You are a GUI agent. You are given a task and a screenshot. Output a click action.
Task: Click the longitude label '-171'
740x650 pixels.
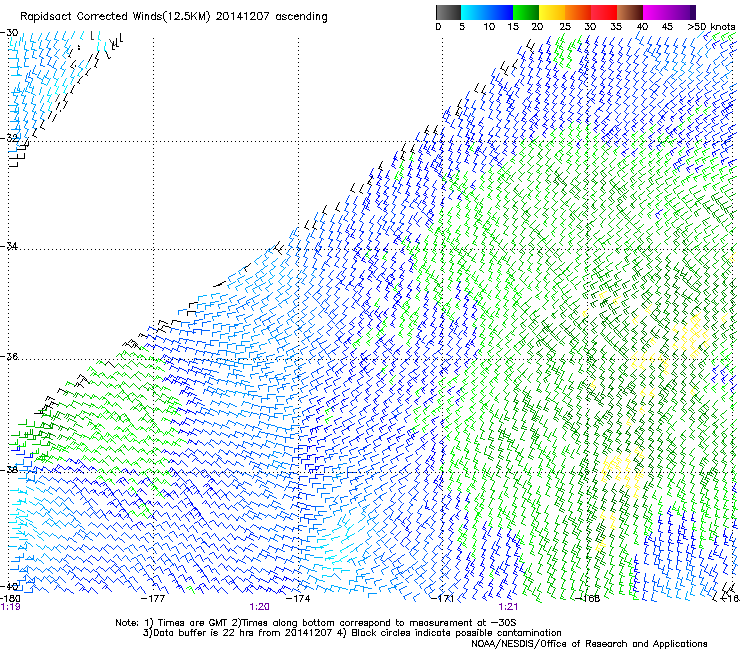(x=443, y=598)
